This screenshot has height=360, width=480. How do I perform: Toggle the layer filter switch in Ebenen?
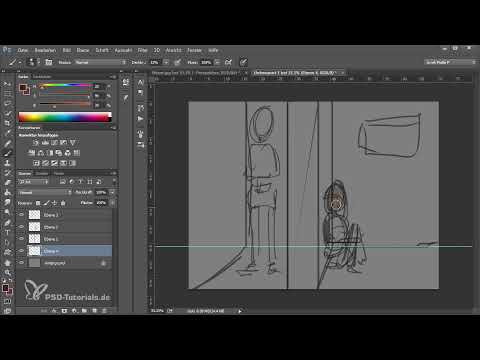tap(114, 182)
